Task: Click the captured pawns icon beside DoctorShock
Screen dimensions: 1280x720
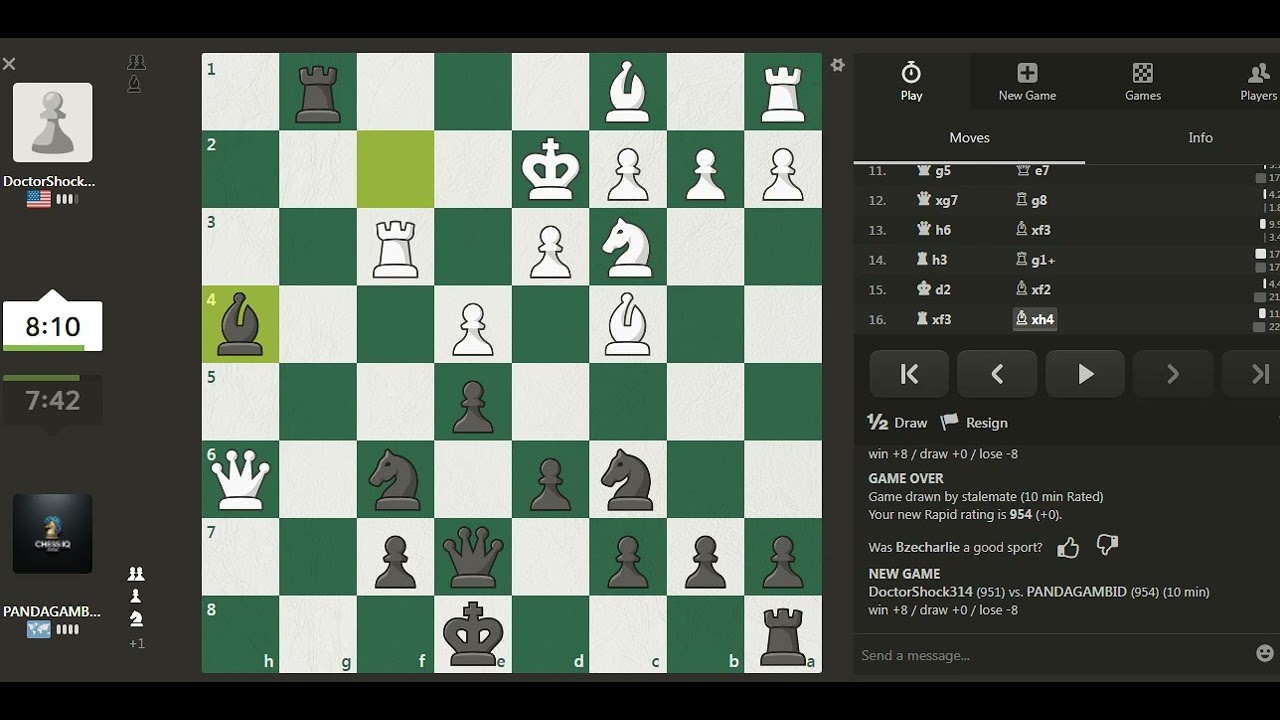Action: [136, 63]
